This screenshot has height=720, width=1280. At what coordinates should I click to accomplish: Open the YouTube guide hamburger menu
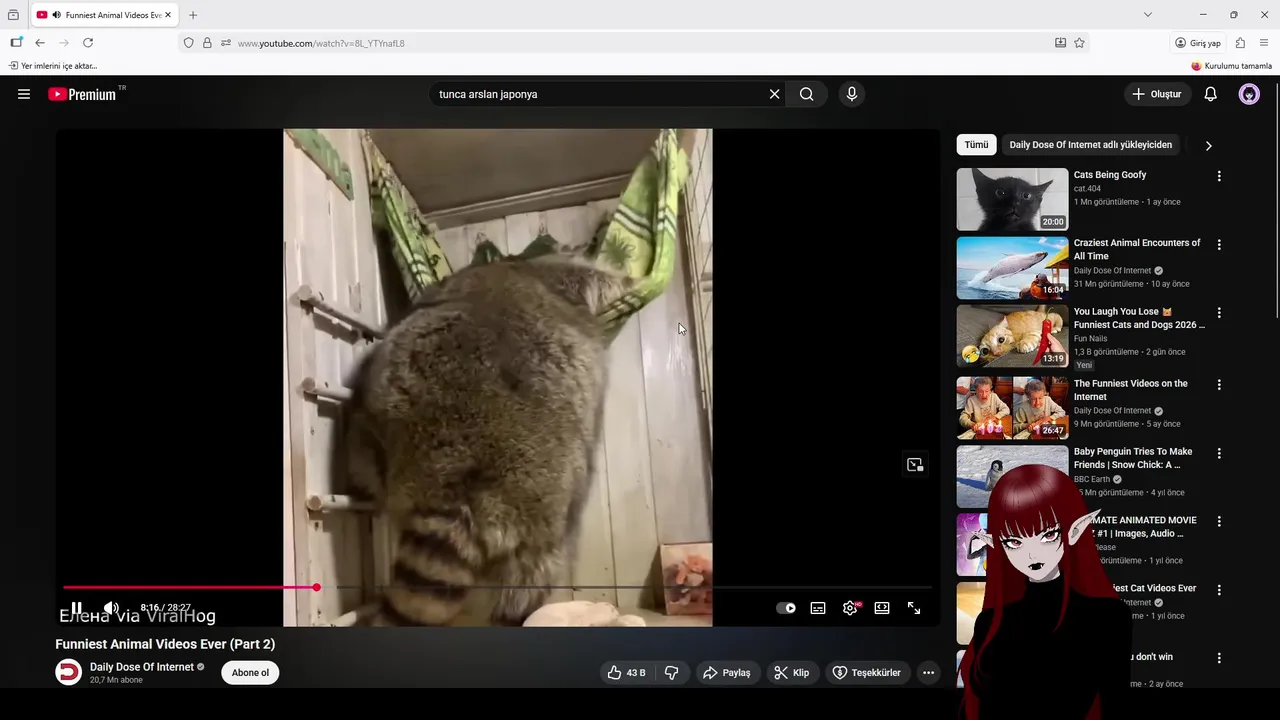pyautogui.click(x=24, y=94)
